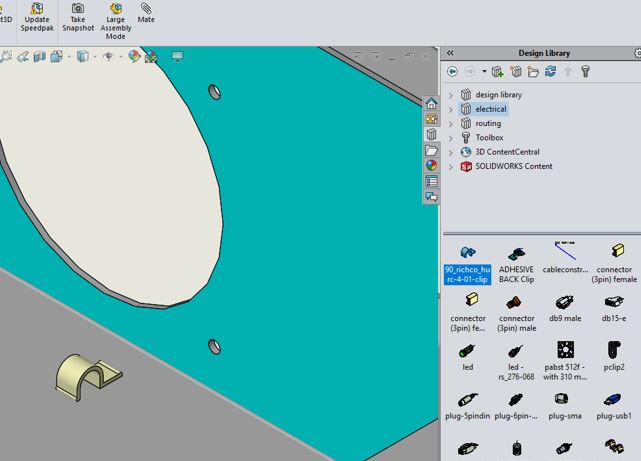Select the db9 male connector

565,308
